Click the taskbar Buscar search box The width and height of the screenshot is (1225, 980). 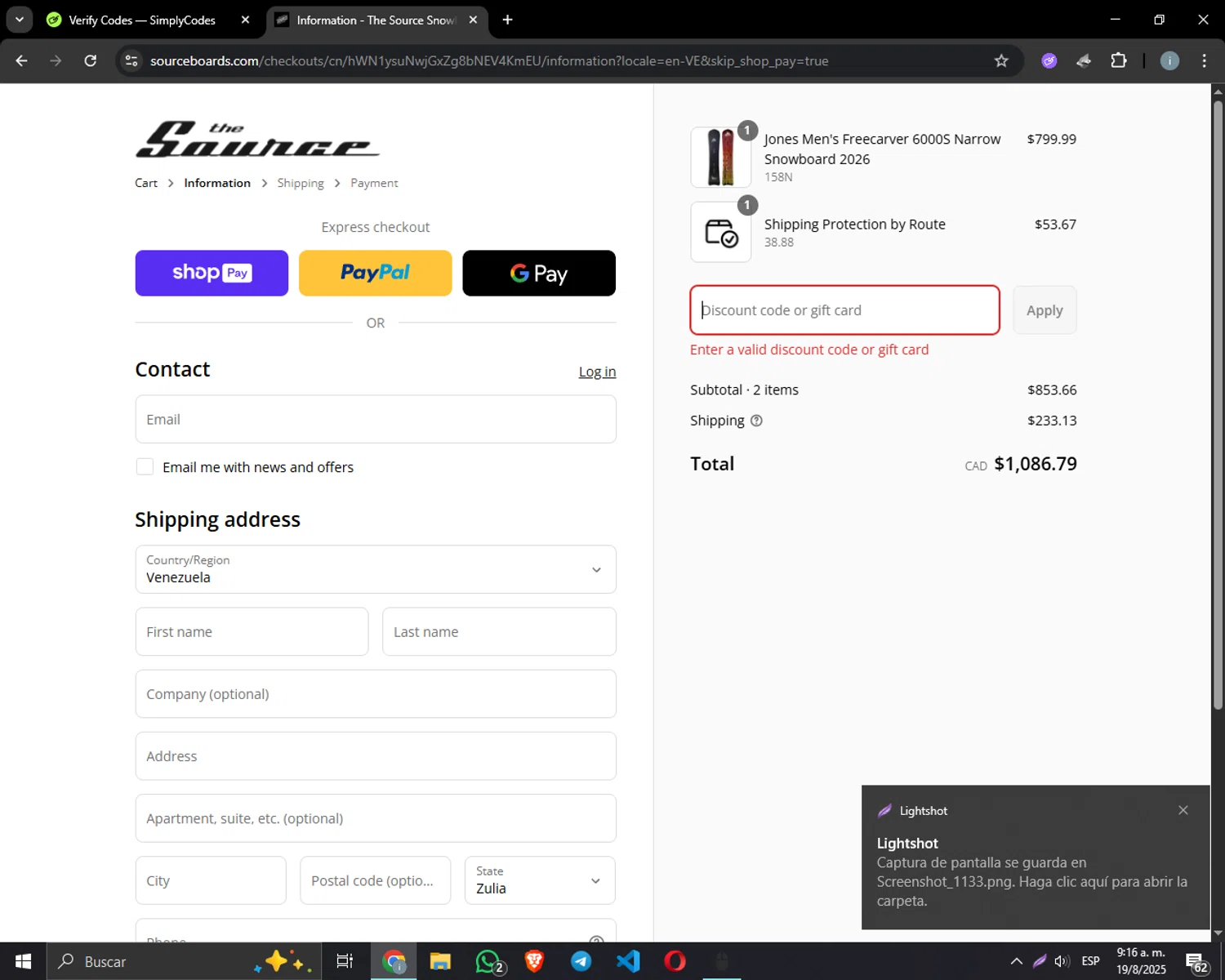tap(184, 961)
